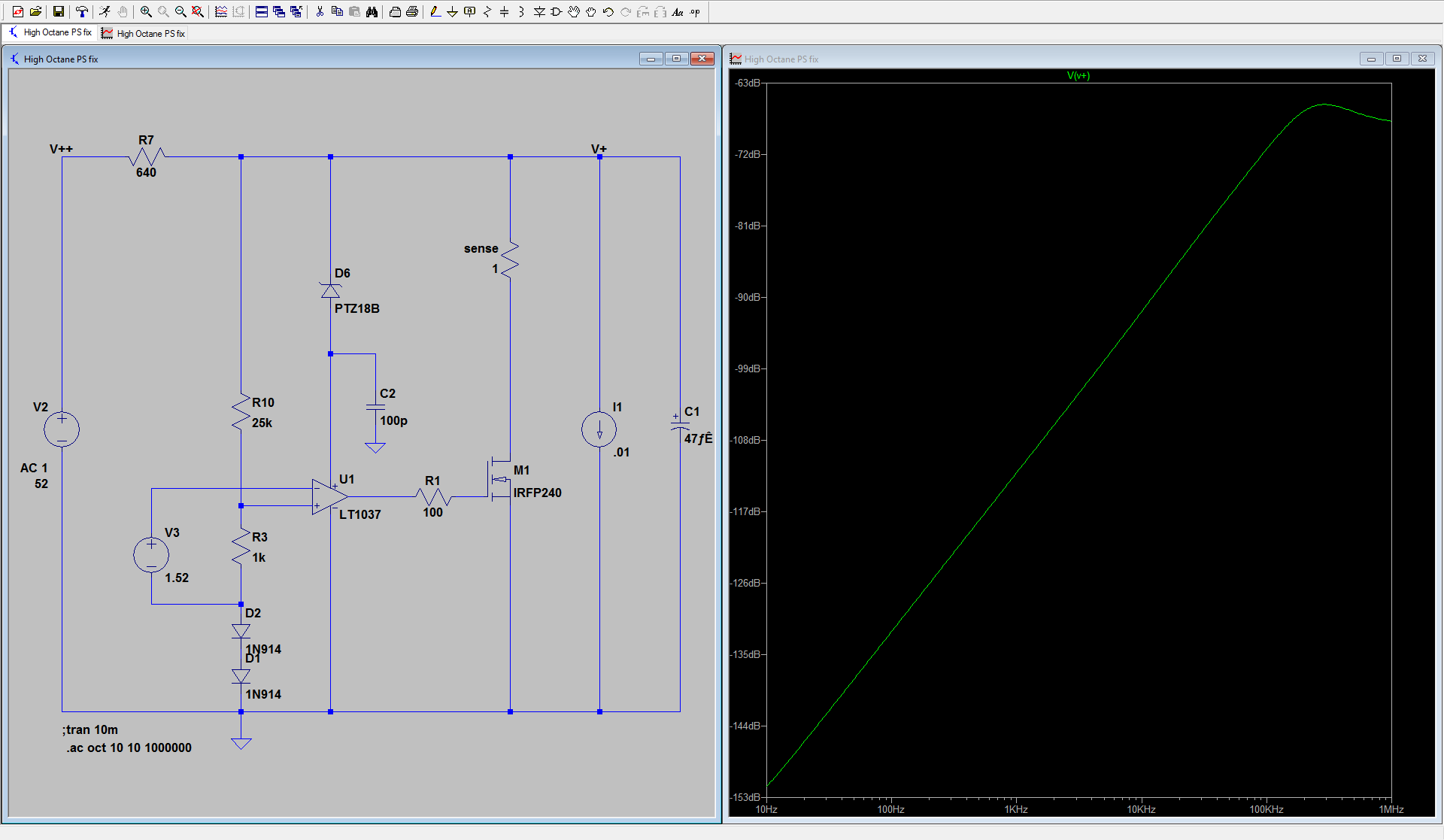Select the Move open-hand tool
Image resolution: width=1444 pixels, height=840 pixels.
(x=574, y=11)
